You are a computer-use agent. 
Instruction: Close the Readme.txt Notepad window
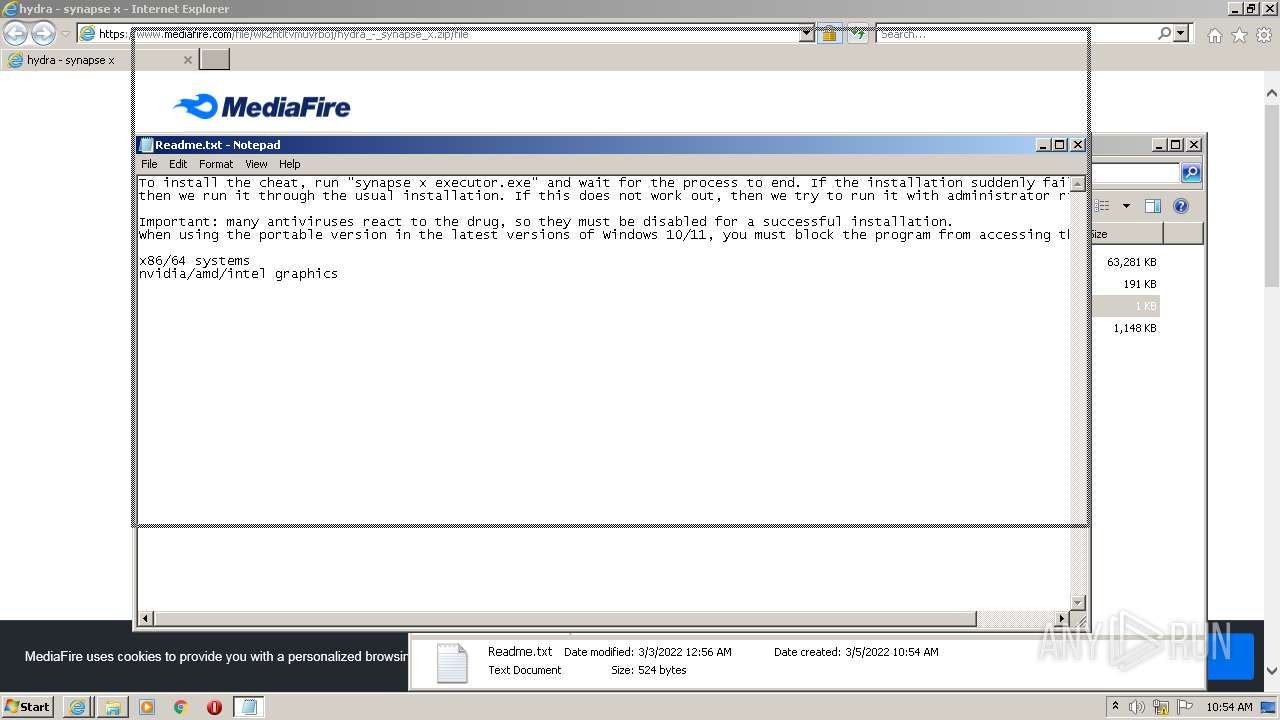(x=1078, y=145)
